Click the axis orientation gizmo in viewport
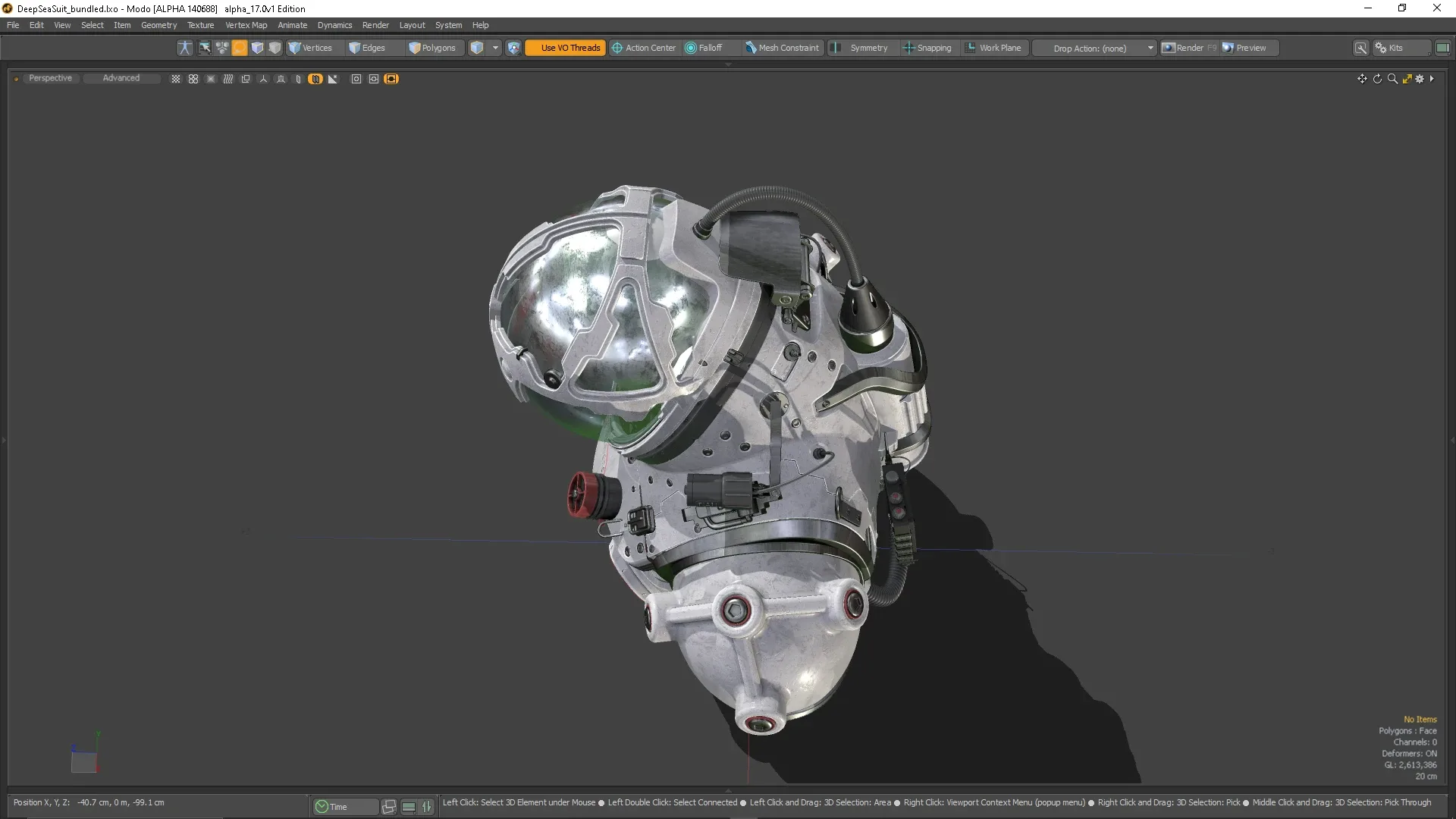Screen dimensions: 1456x819 pyautogui.click(x=85, y=752)
